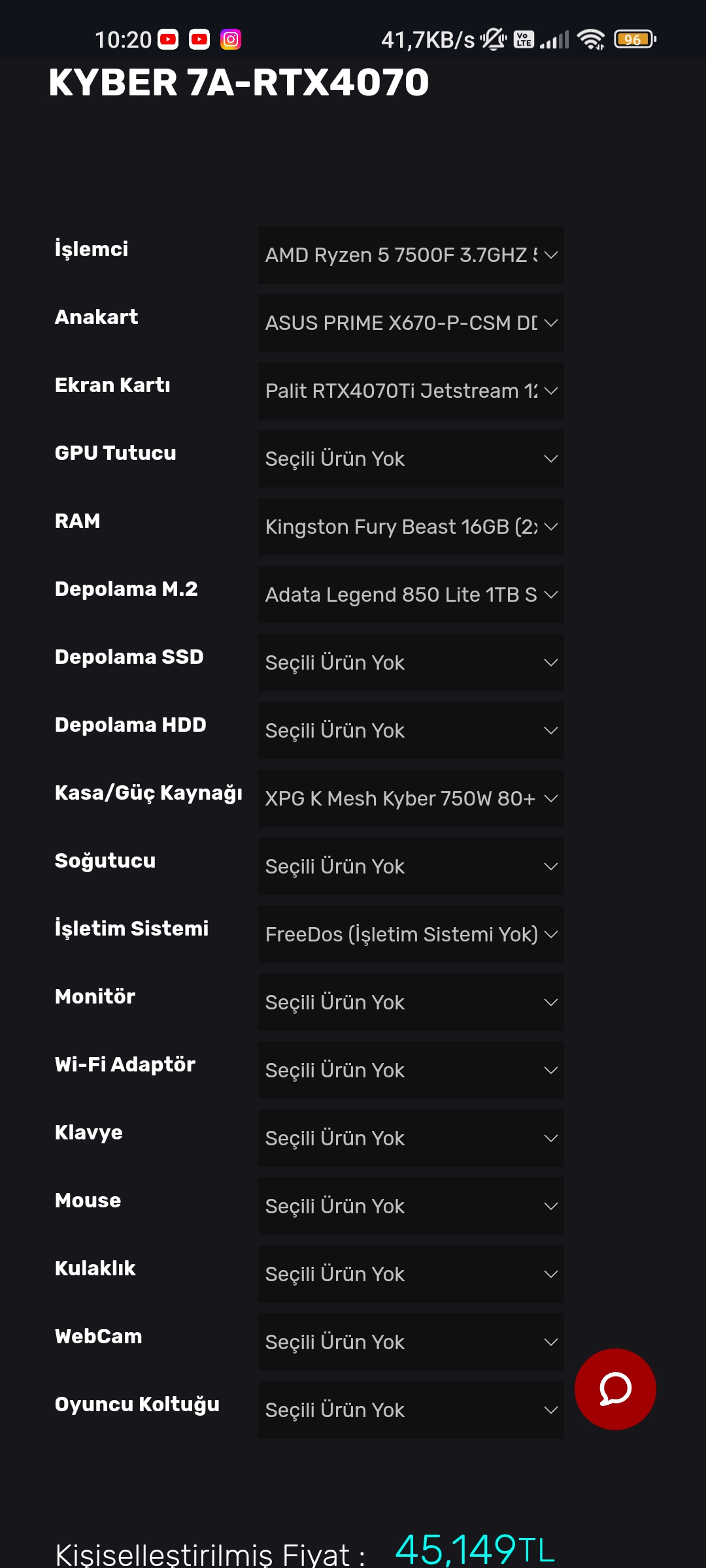Change the İşletim Sistemi selection

pyautogui.click(x=411, y=934)
